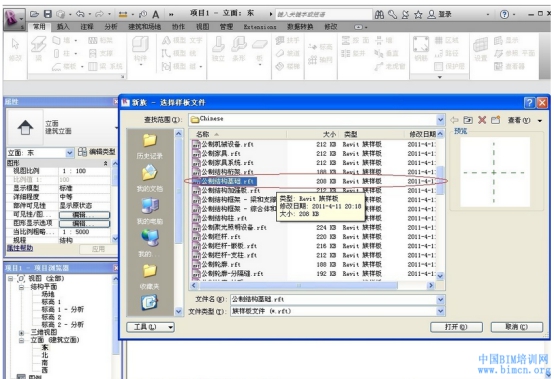Click 编辑 button for 图形显示选项
Viewport: 554px width, 379px height.
[84, 224]
